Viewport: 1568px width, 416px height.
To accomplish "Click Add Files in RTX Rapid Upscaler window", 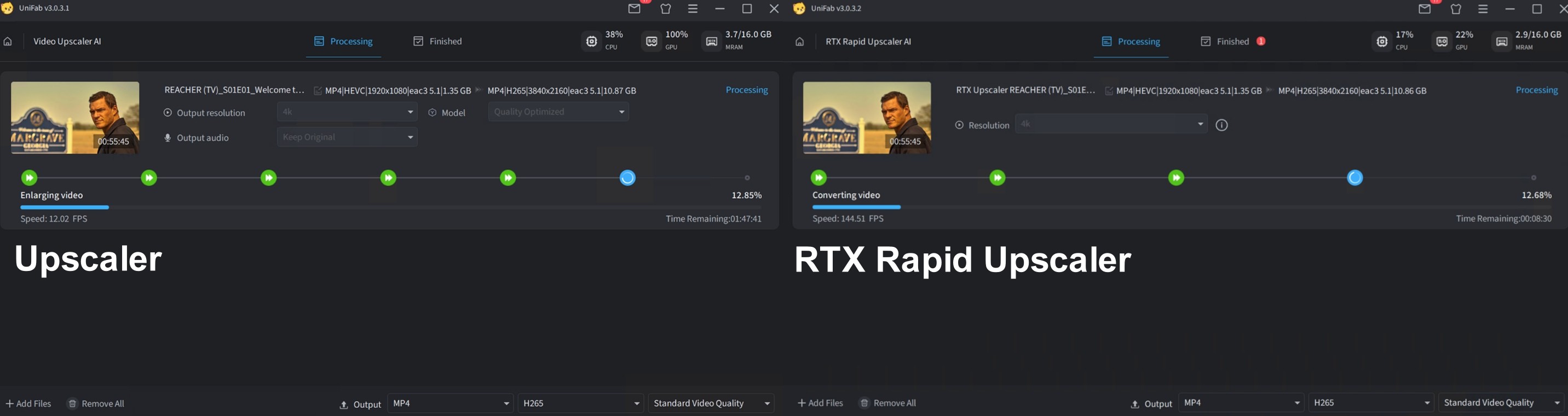I will click(820, 403).
